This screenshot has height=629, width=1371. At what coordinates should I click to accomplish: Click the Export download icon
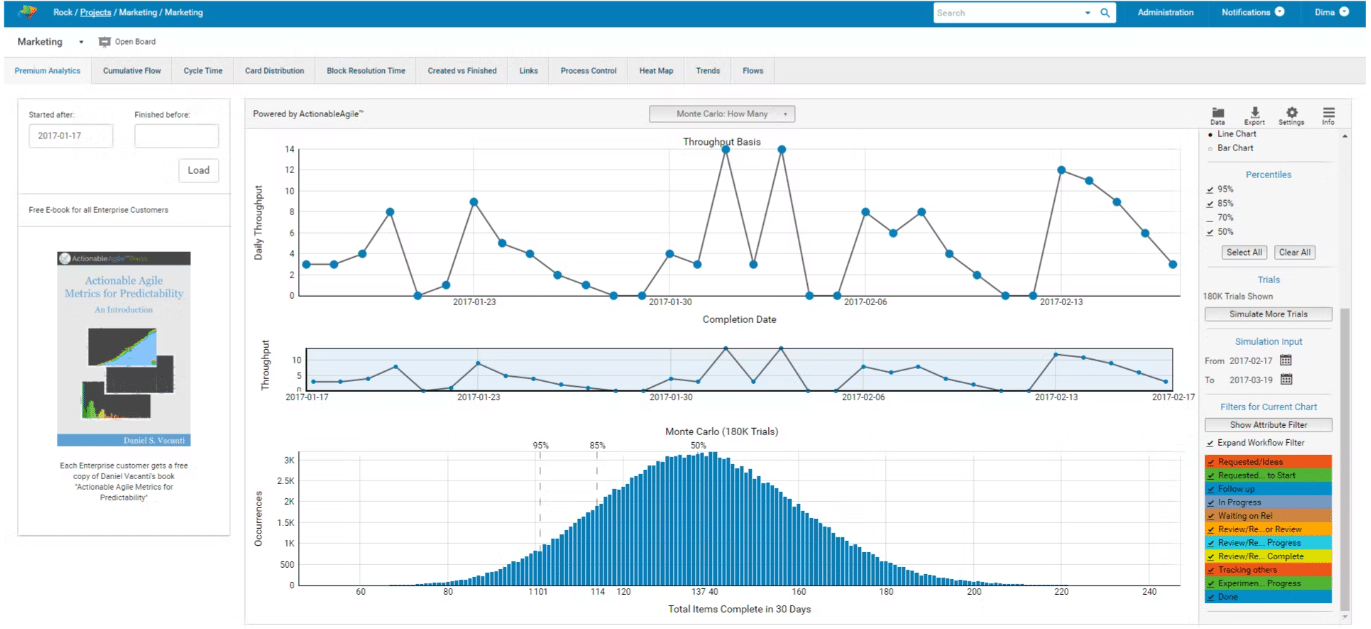1254,112
